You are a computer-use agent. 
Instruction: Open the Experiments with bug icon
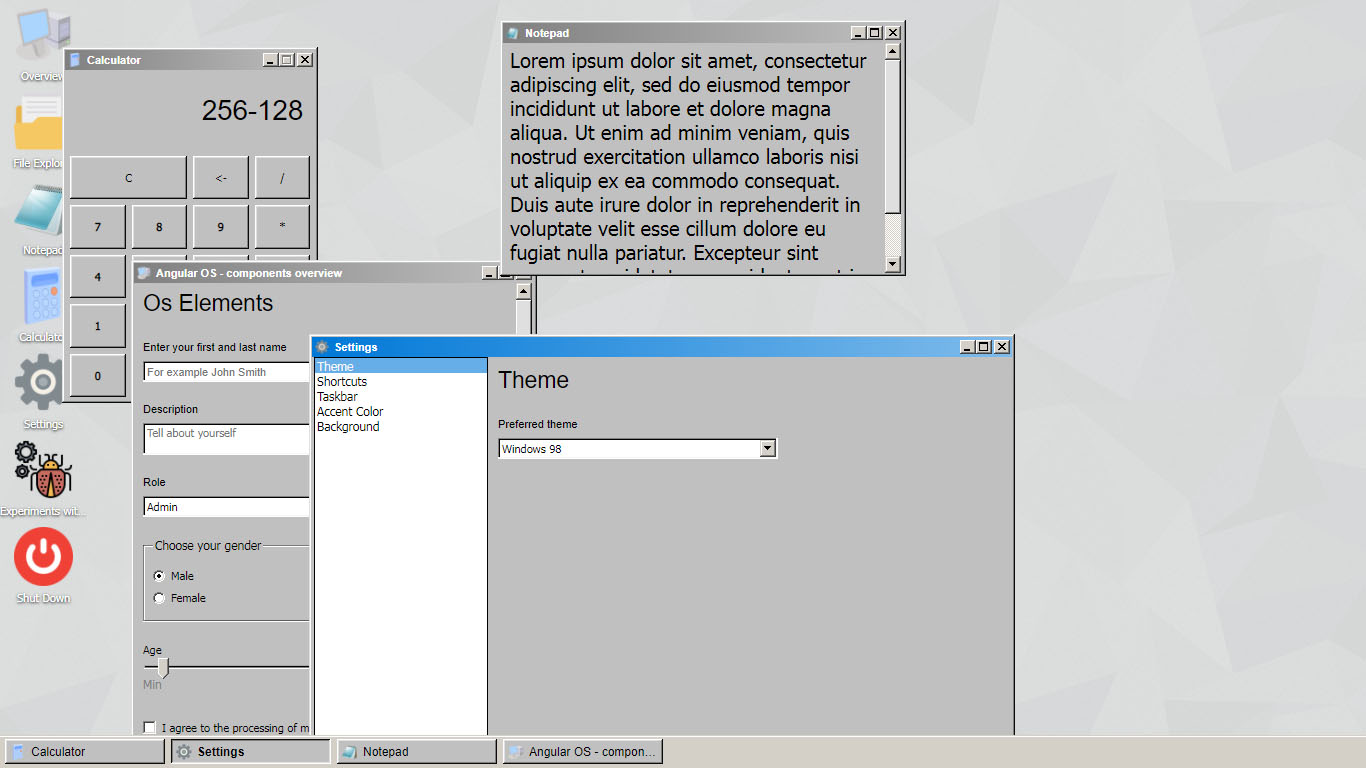40,470
